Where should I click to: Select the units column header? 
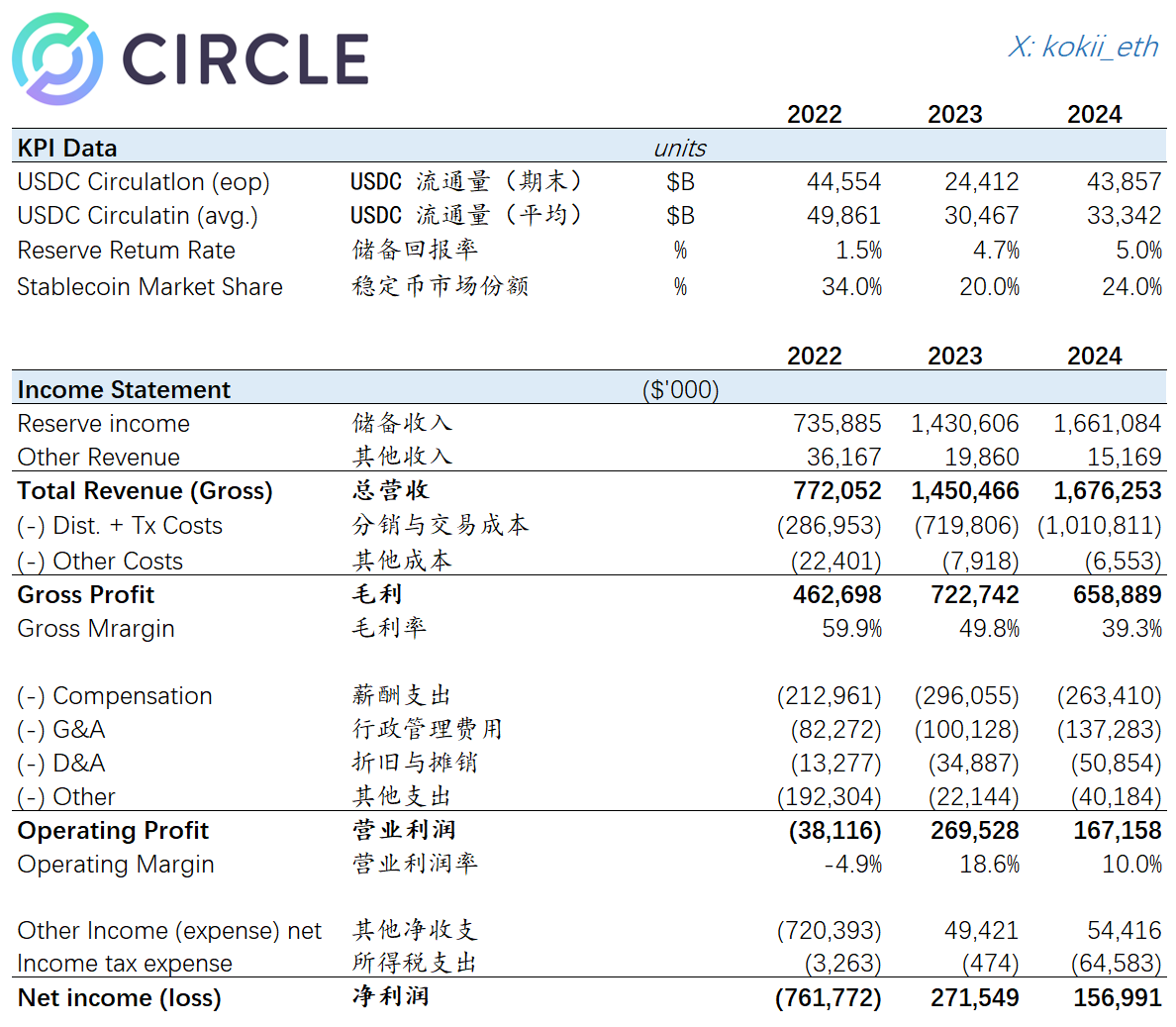[x=679, y=148]
